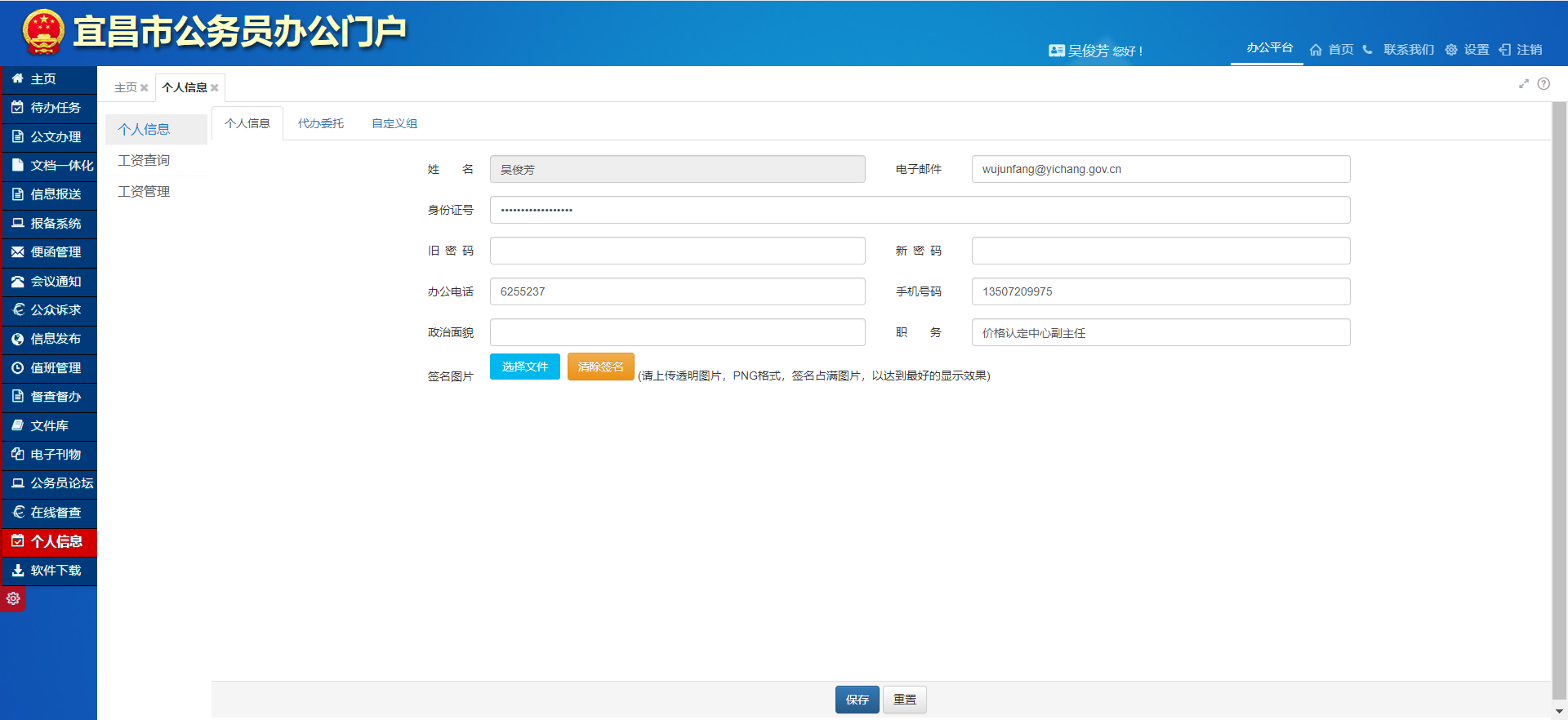Click 注销 to log out
This screenshot has width=1568, height=720.
1521,50
